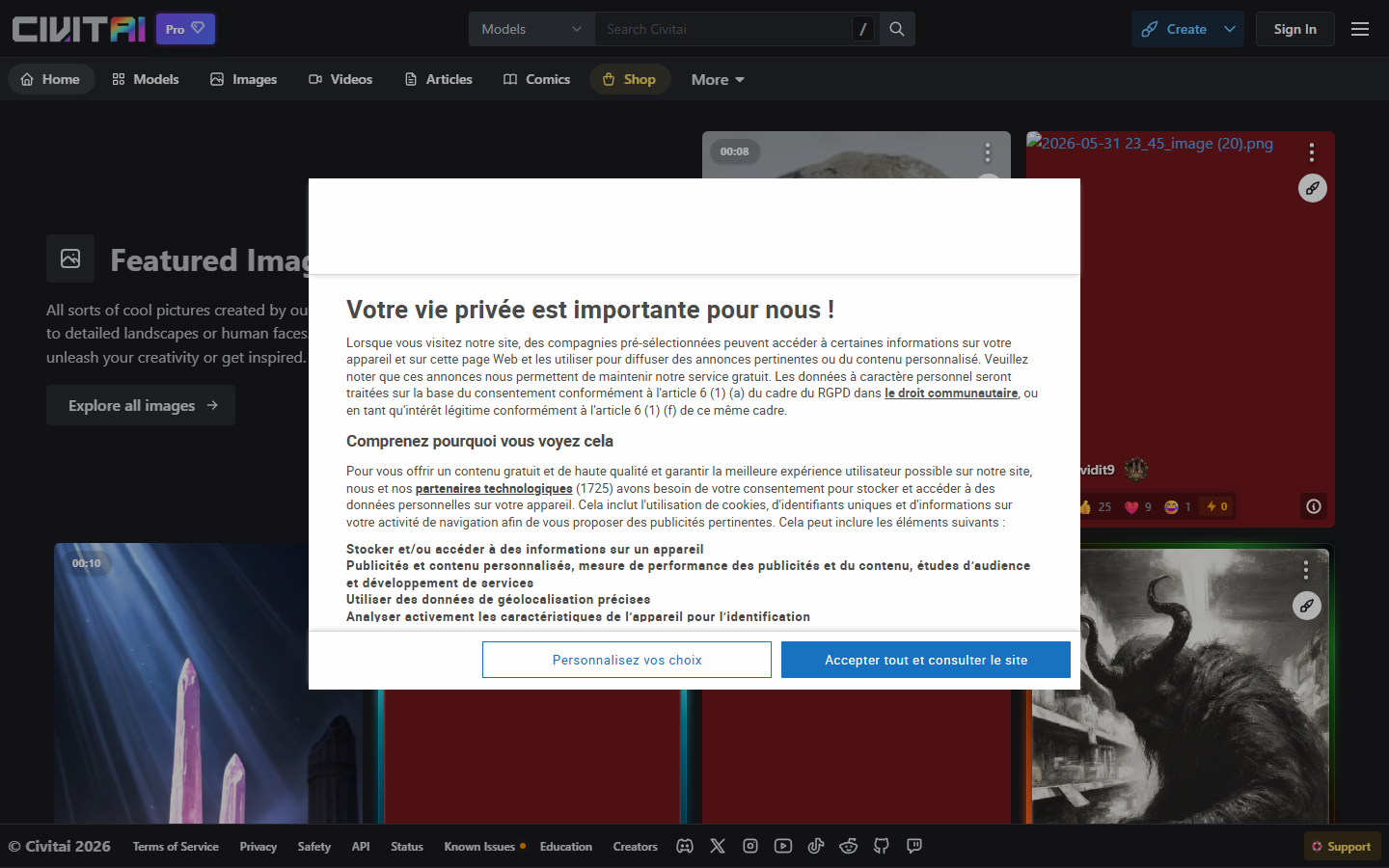Open Creators footer link
This screenshot has height=868, width=1389.
tap(635, 846)
